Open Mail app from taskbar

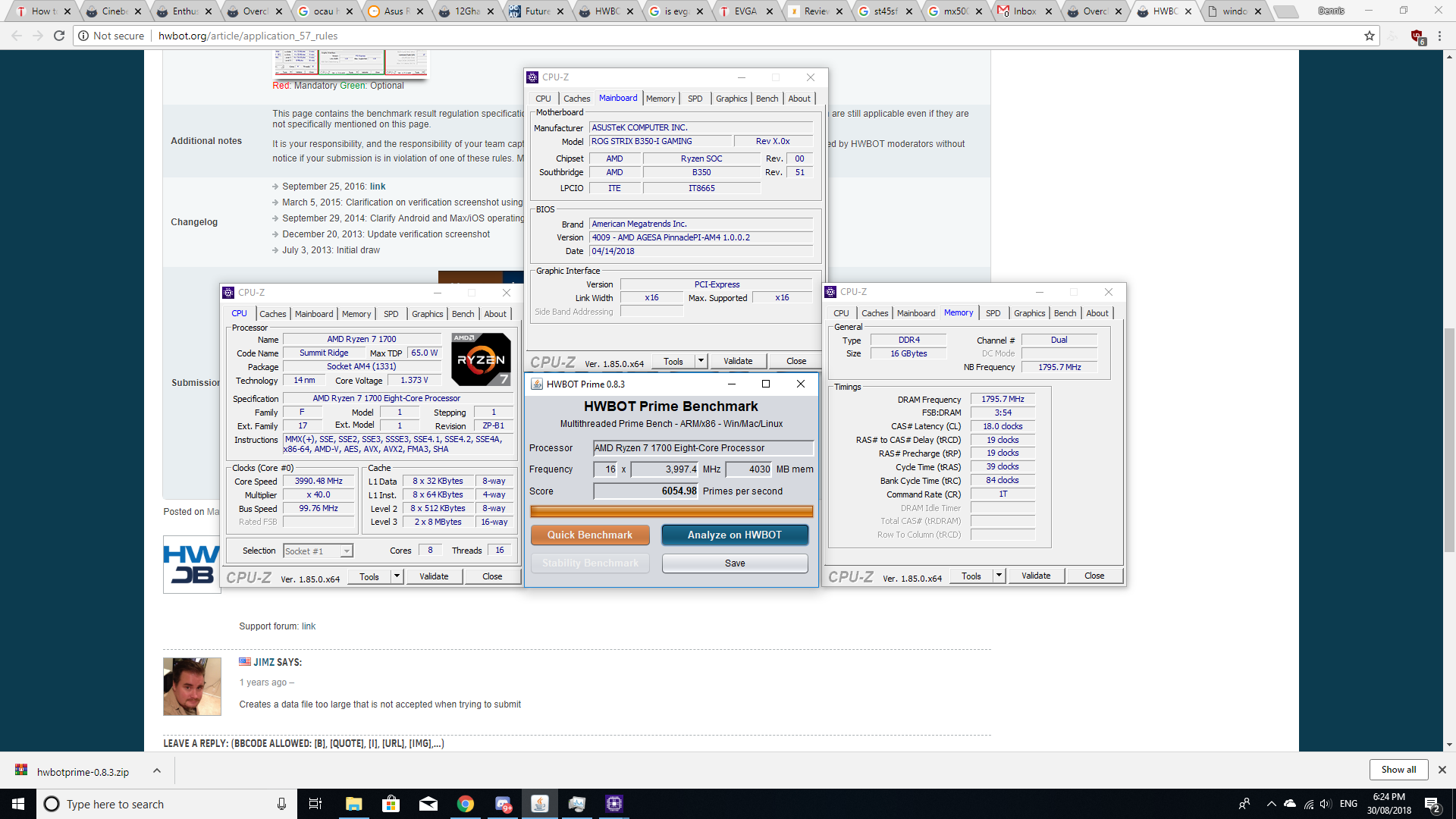[x=428, y=804]
